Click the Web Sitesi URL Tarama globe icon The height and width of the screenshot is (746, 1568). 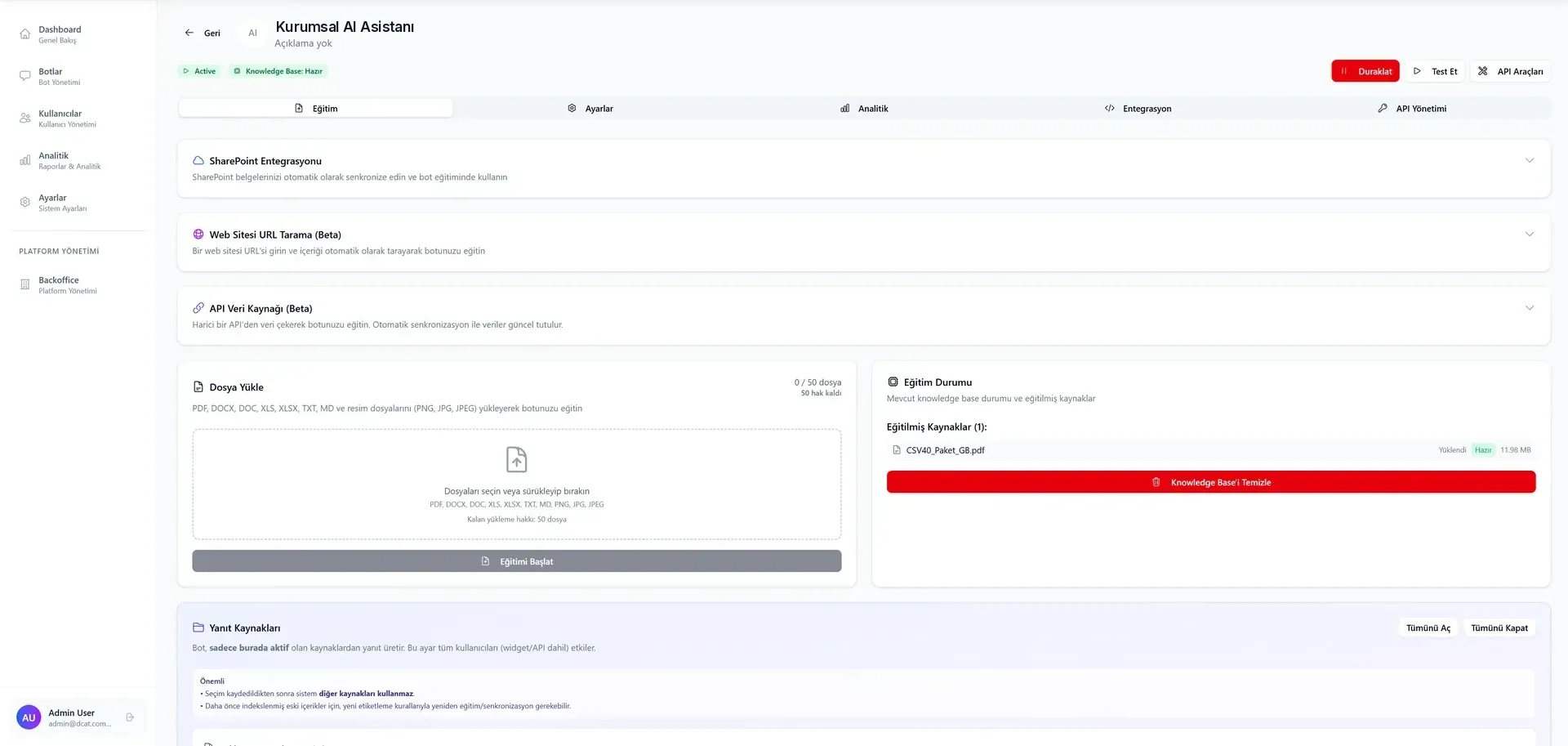click(198, 235)
